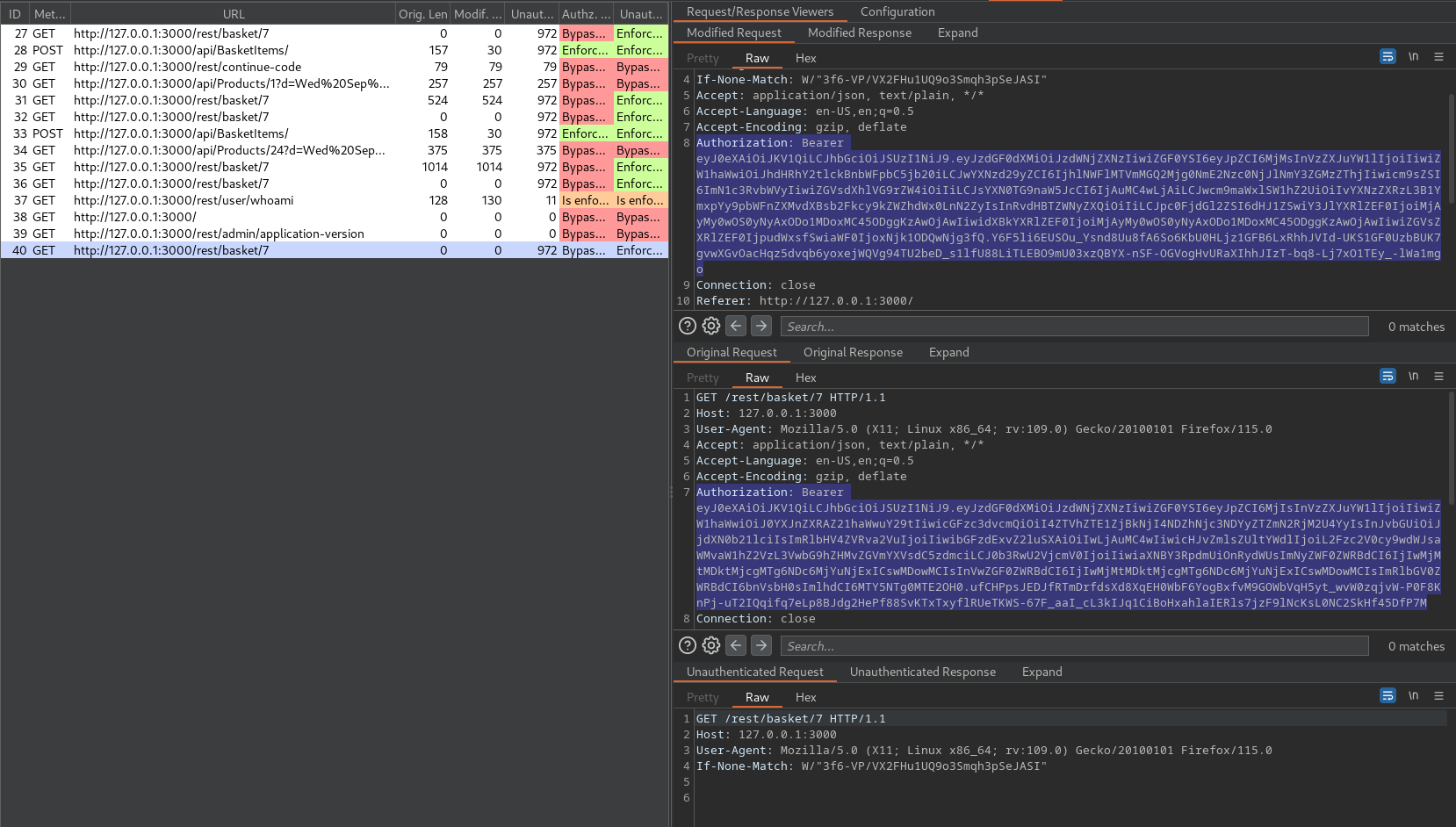Go to next match in Modified Request search
The height and width of the screenshot is (827, 1456).
point(761,327)
